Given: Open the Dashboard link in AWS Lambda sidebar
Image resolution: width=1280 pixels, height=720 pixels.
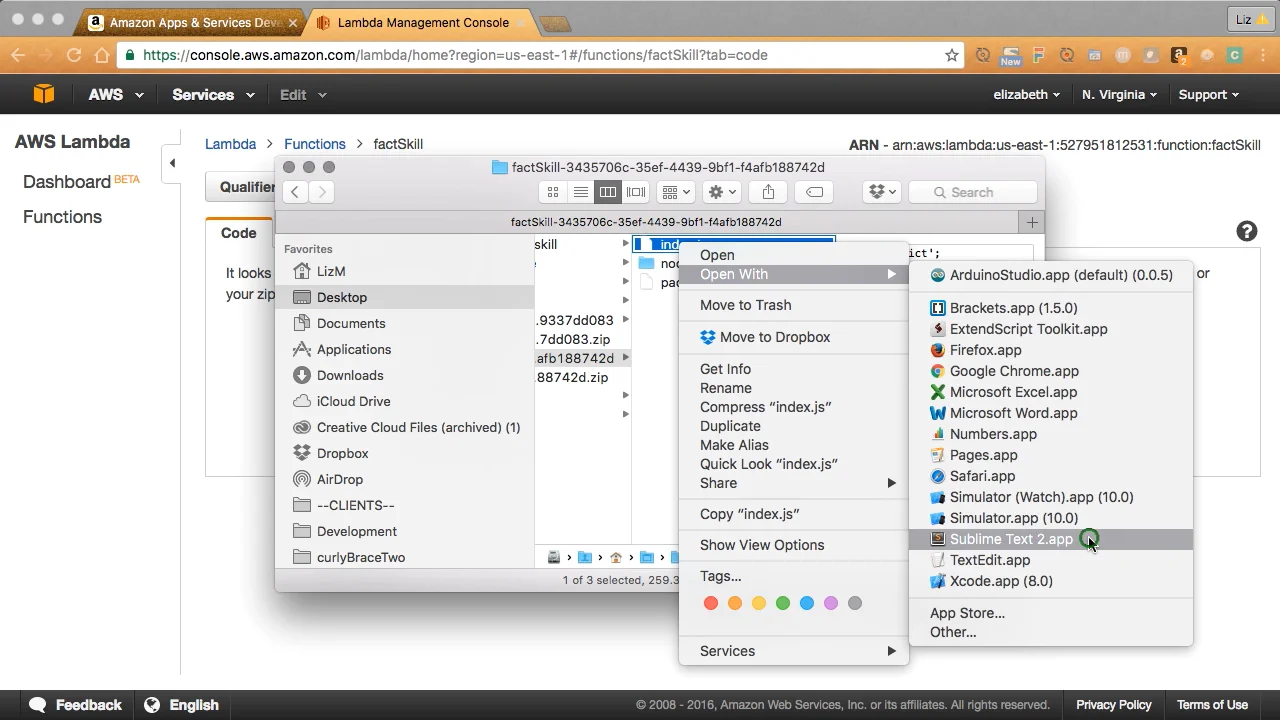Looking at the screenshot, I should point(67,182).
